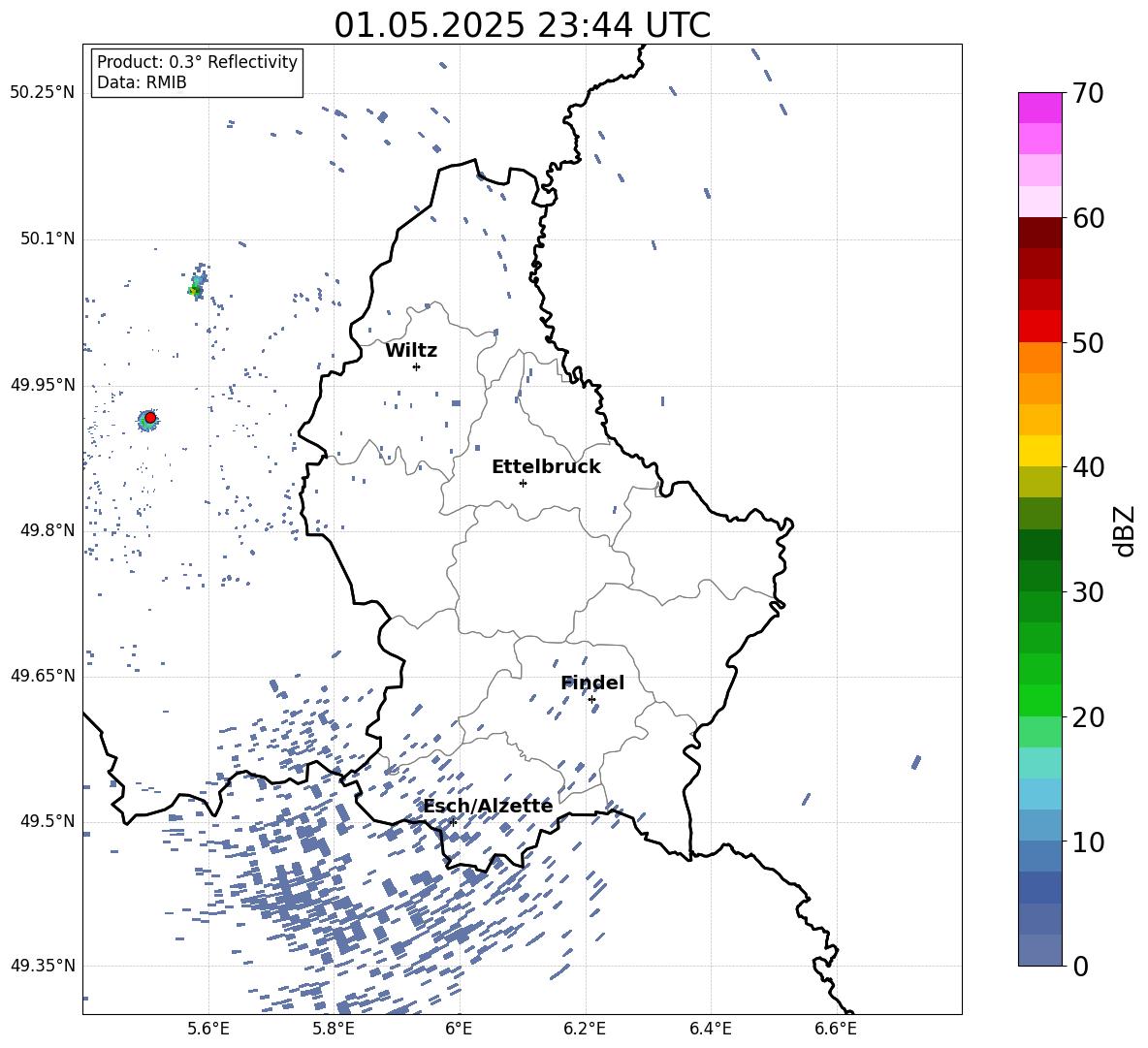Click the cross marker below Wiltz
1148x1048 pixels.
pos(417,366)
